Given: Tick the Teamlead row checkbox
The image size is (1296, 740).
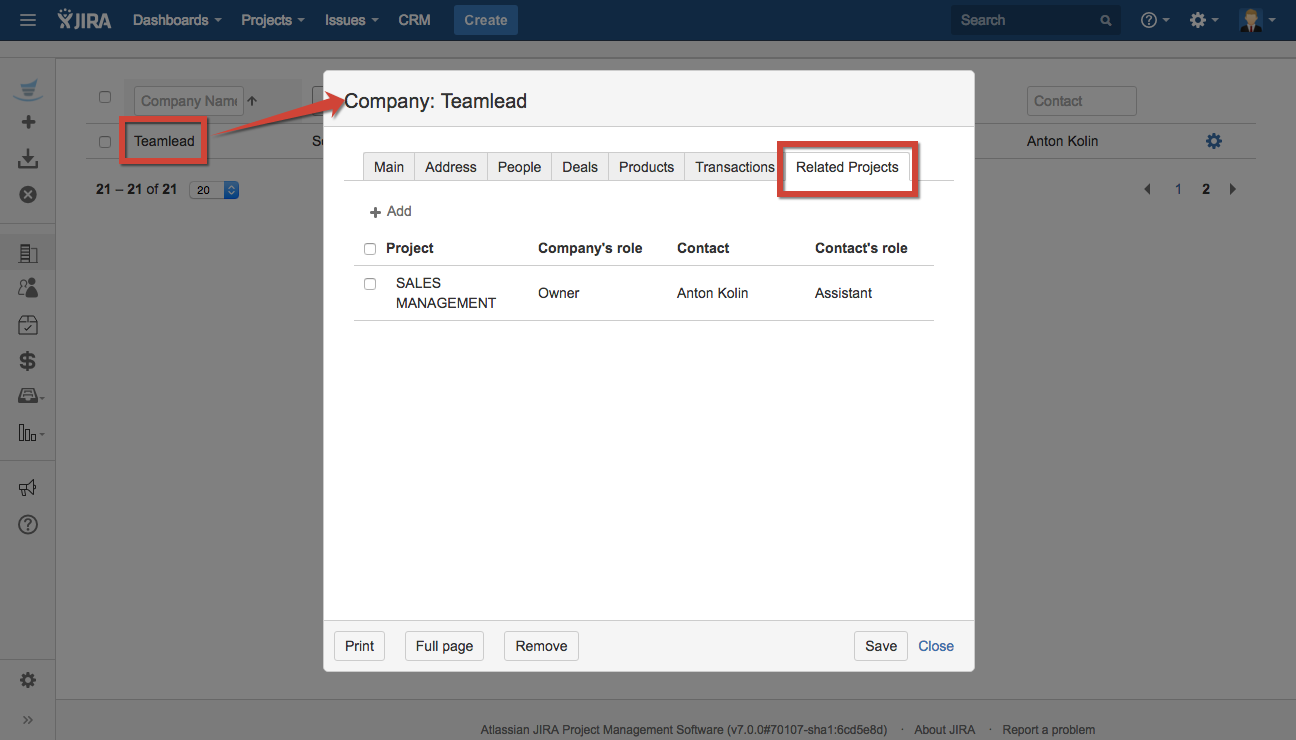Looking at the screenshot, I should (x=105, y=142).
